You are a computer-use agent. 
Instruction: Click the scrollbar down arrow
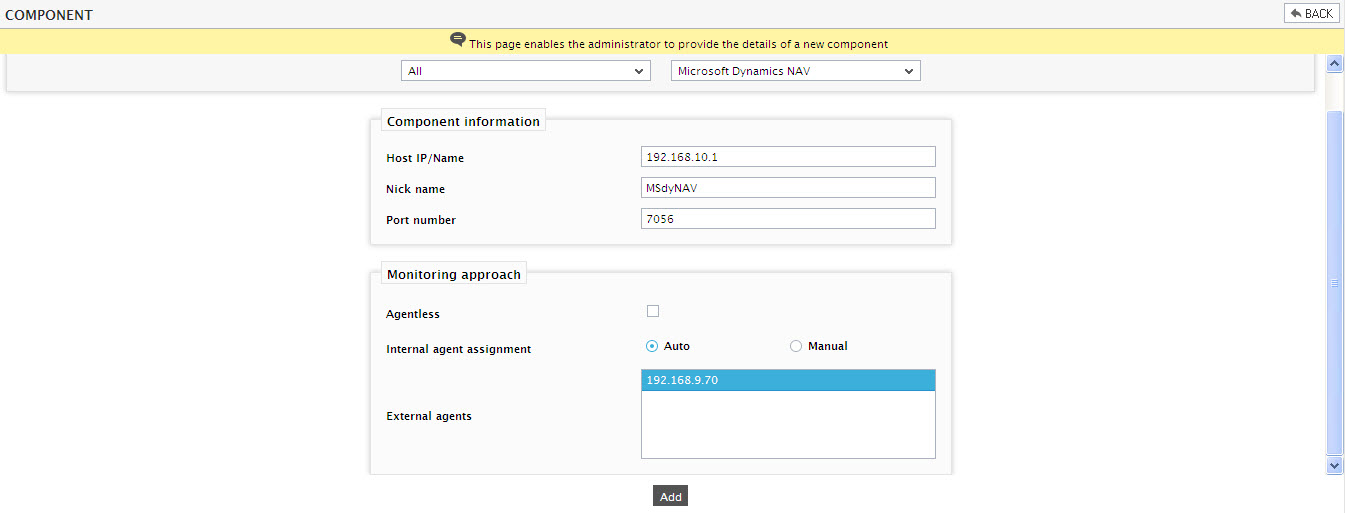[x=1333, y=465]
